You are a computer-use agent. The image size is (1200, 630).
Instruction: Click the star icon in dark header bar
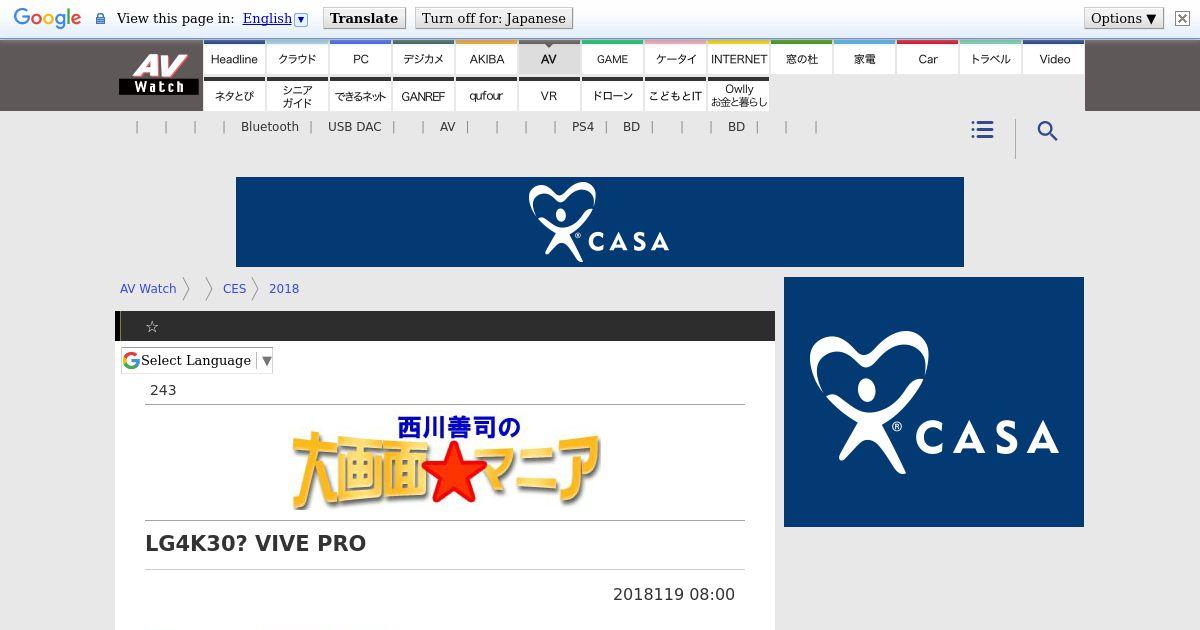pyautogui.click(x=152, y=327)
